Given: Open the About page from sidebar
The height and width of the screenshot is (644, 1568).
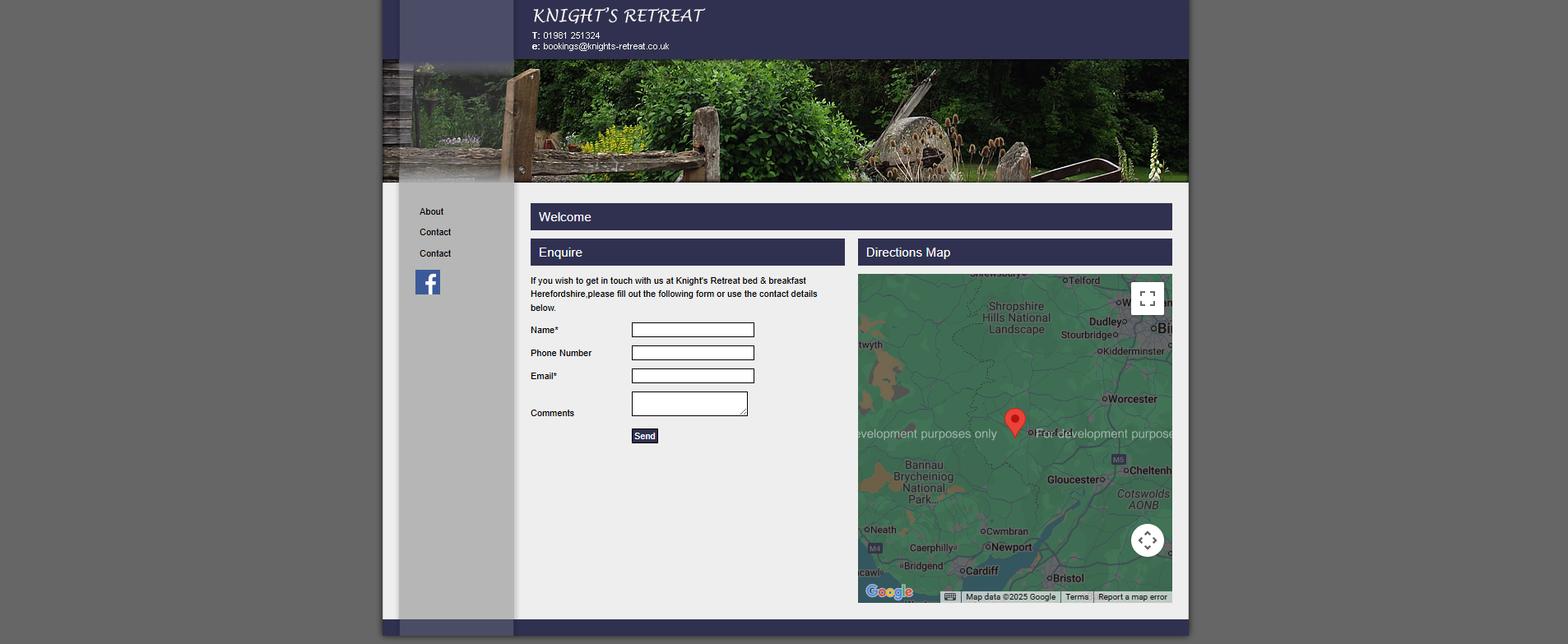Looking at the screenshot, I should [431, 211].
